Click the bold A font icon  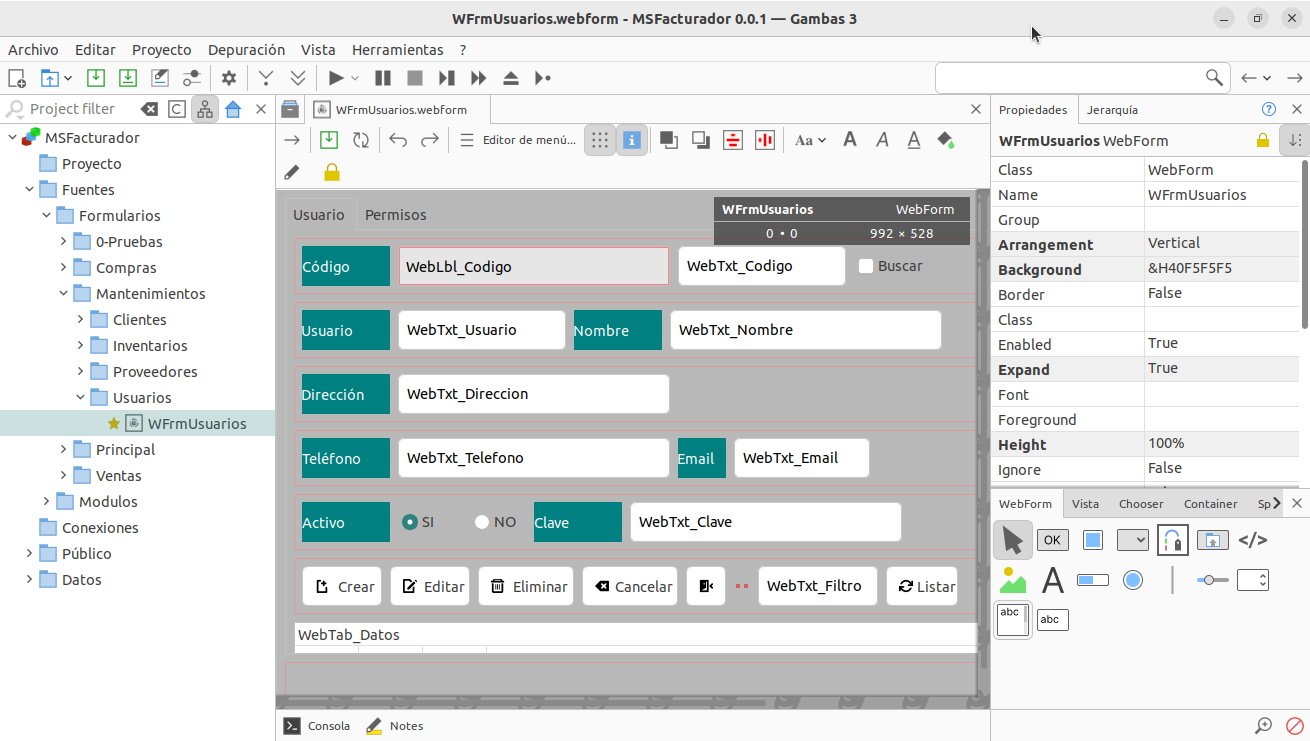(850, 140)
